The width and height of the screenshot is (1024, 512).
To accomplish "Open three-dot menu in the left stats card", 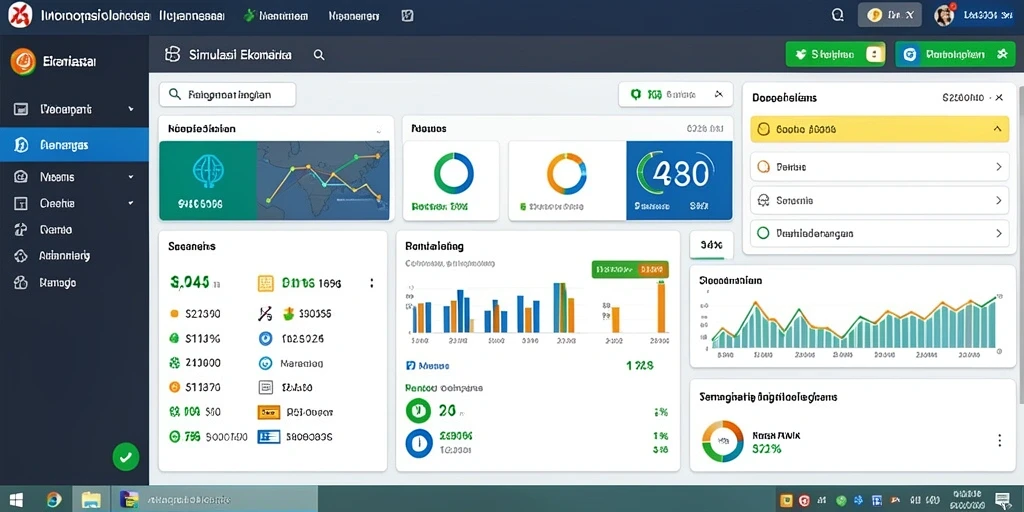I will pyautogui.click(x=372, y=283).
